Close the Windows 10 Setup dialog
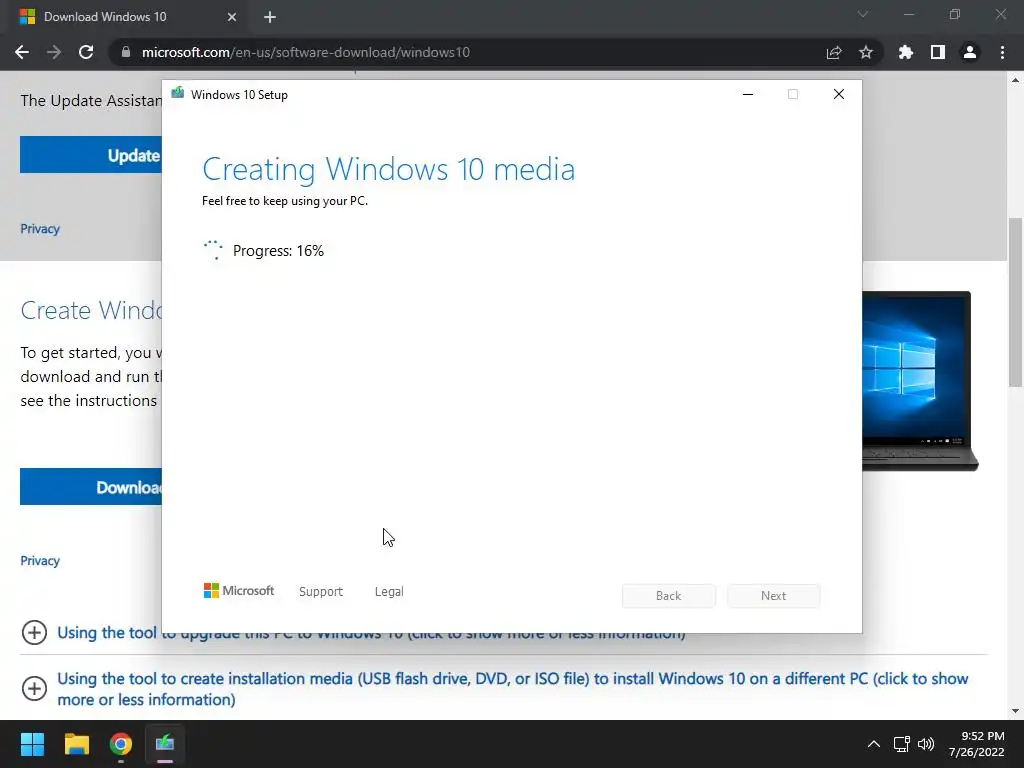1024x768 pixels. coord(839,94)
